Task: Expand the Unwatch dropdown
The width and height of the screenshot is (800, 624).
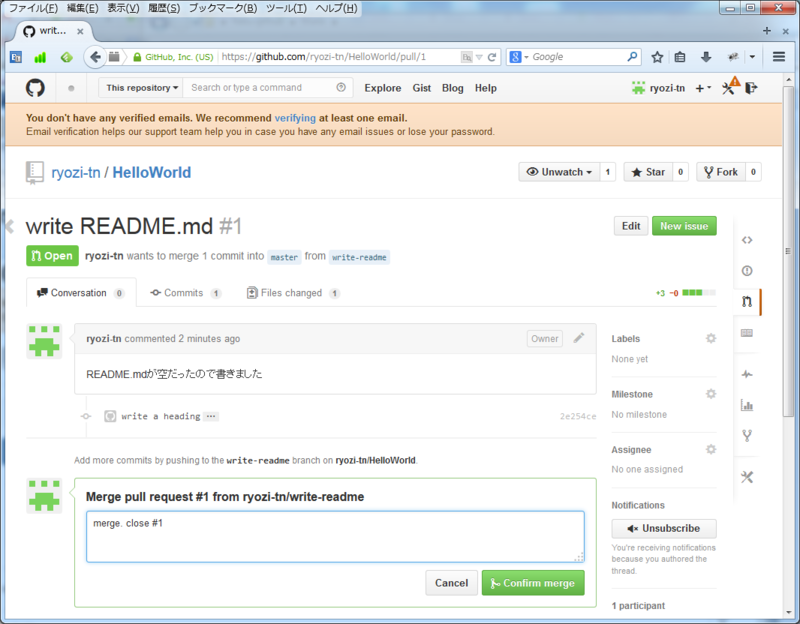Action: [559, 172]
